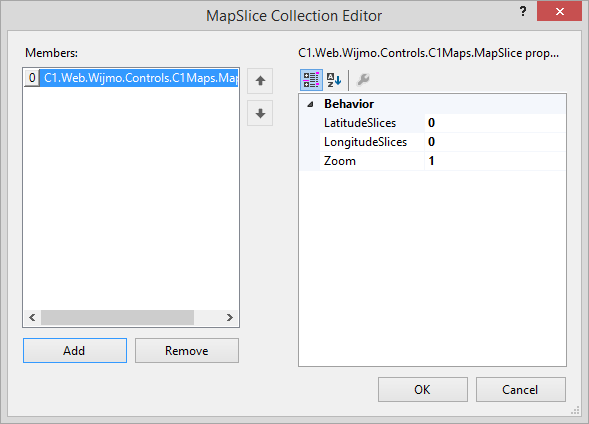Remove the selected member
The image size is (589, 424).
click(187, 350)
